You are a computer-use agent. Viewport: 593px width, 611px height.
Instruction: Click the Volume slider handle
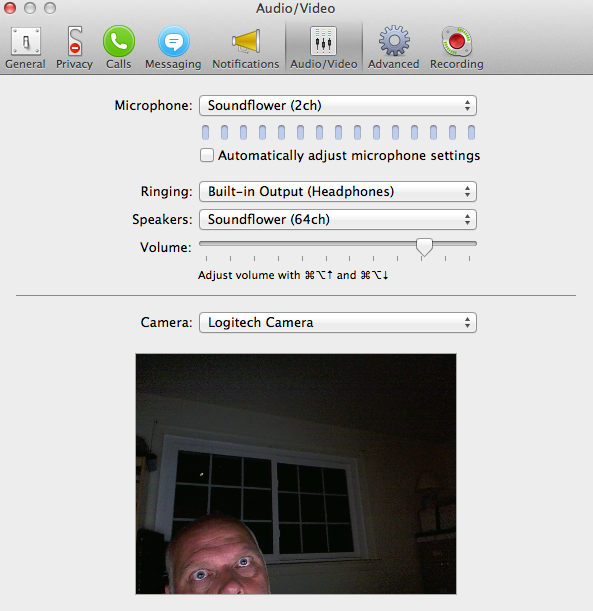[424, 247]
